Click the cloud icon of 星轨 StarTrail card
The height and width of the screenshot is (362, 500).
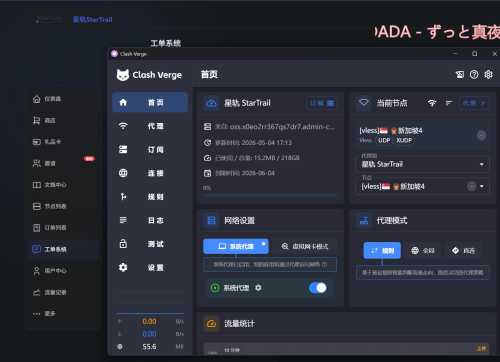point(211,103)
